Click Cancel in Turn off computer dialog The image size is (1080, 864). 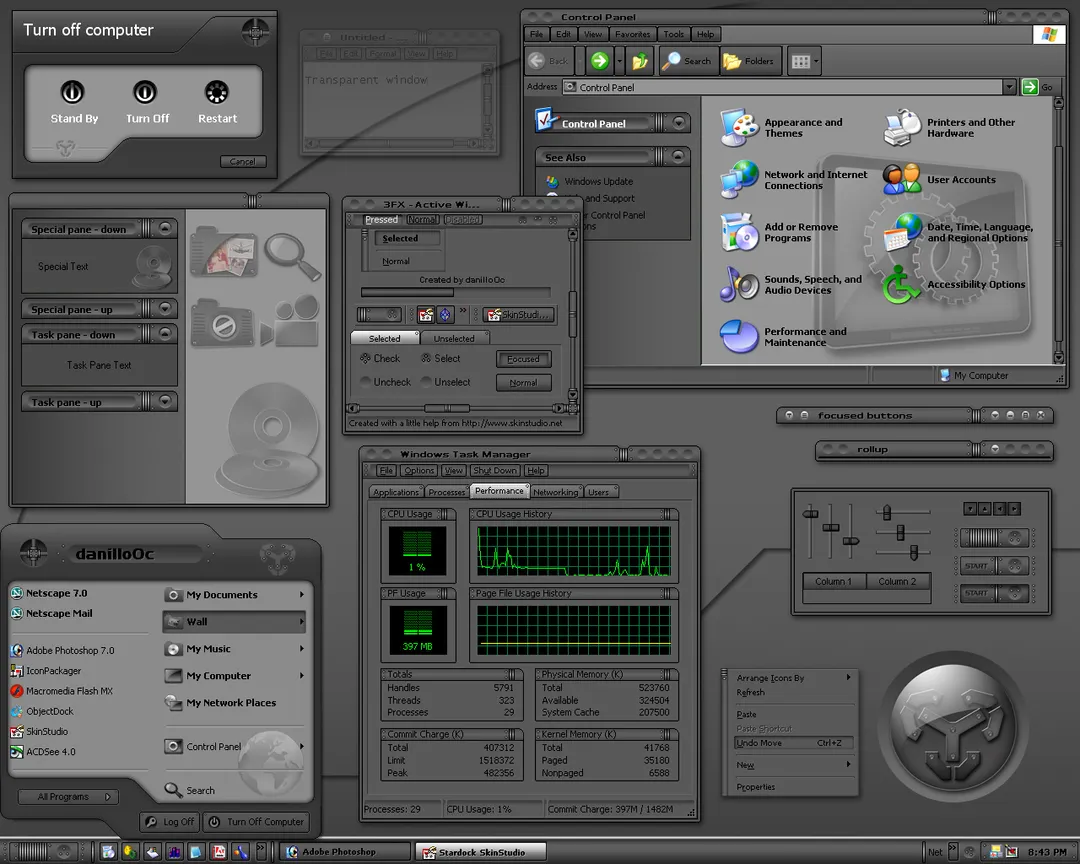click(x=242, y=162)
